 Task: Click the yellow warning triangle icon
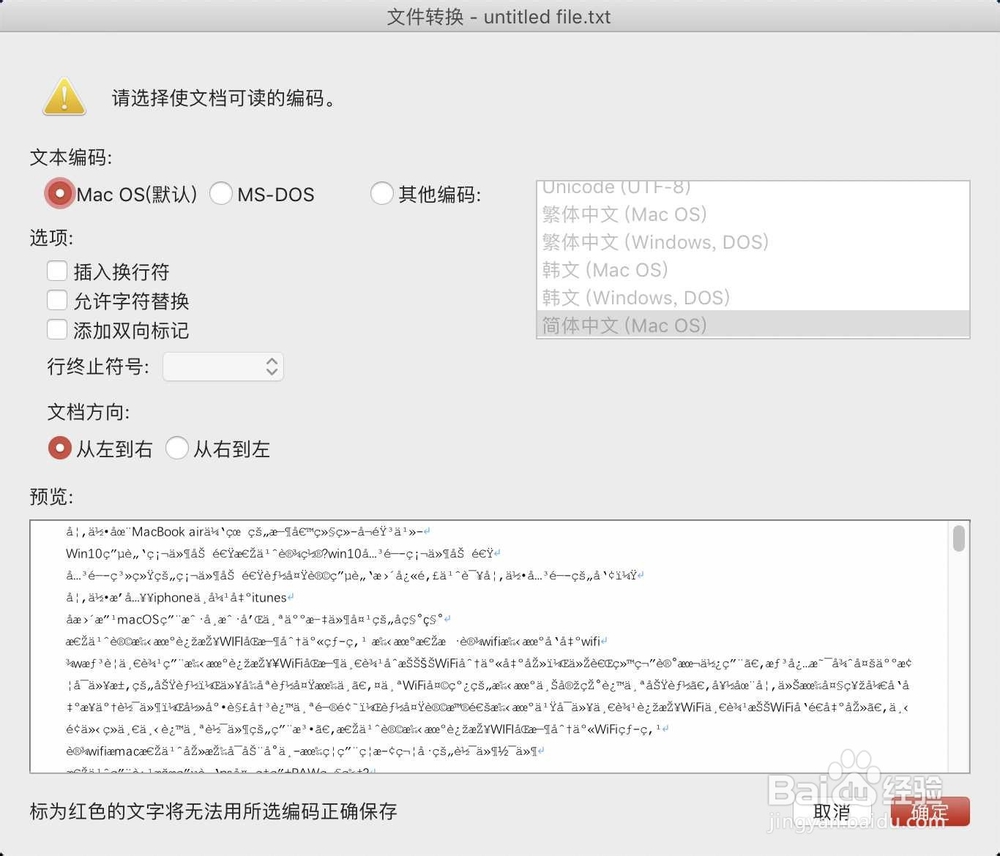click(x=64, y=98)
